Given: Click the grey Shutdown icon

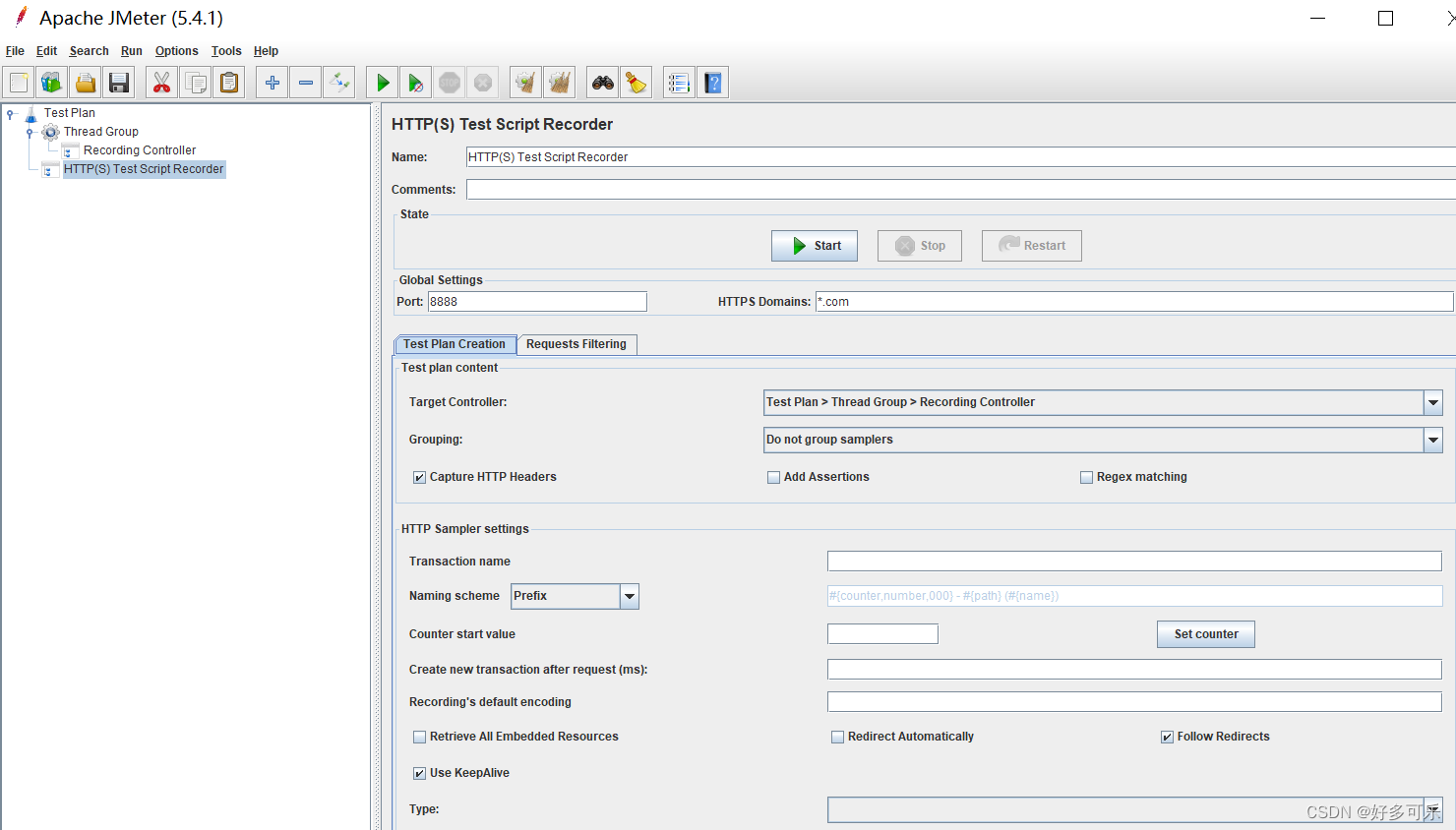Looking at the screenshot, I should [x=483, y=83].
